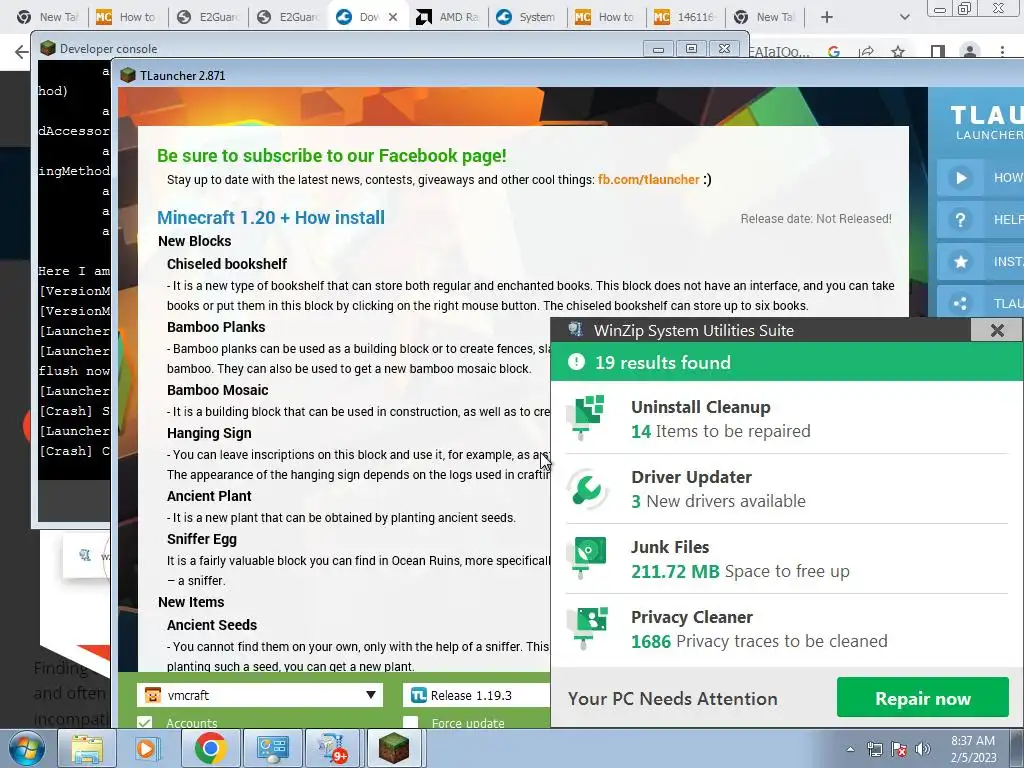
Task: Click Repair now in WinZip popup
Action: coord(922,697)
